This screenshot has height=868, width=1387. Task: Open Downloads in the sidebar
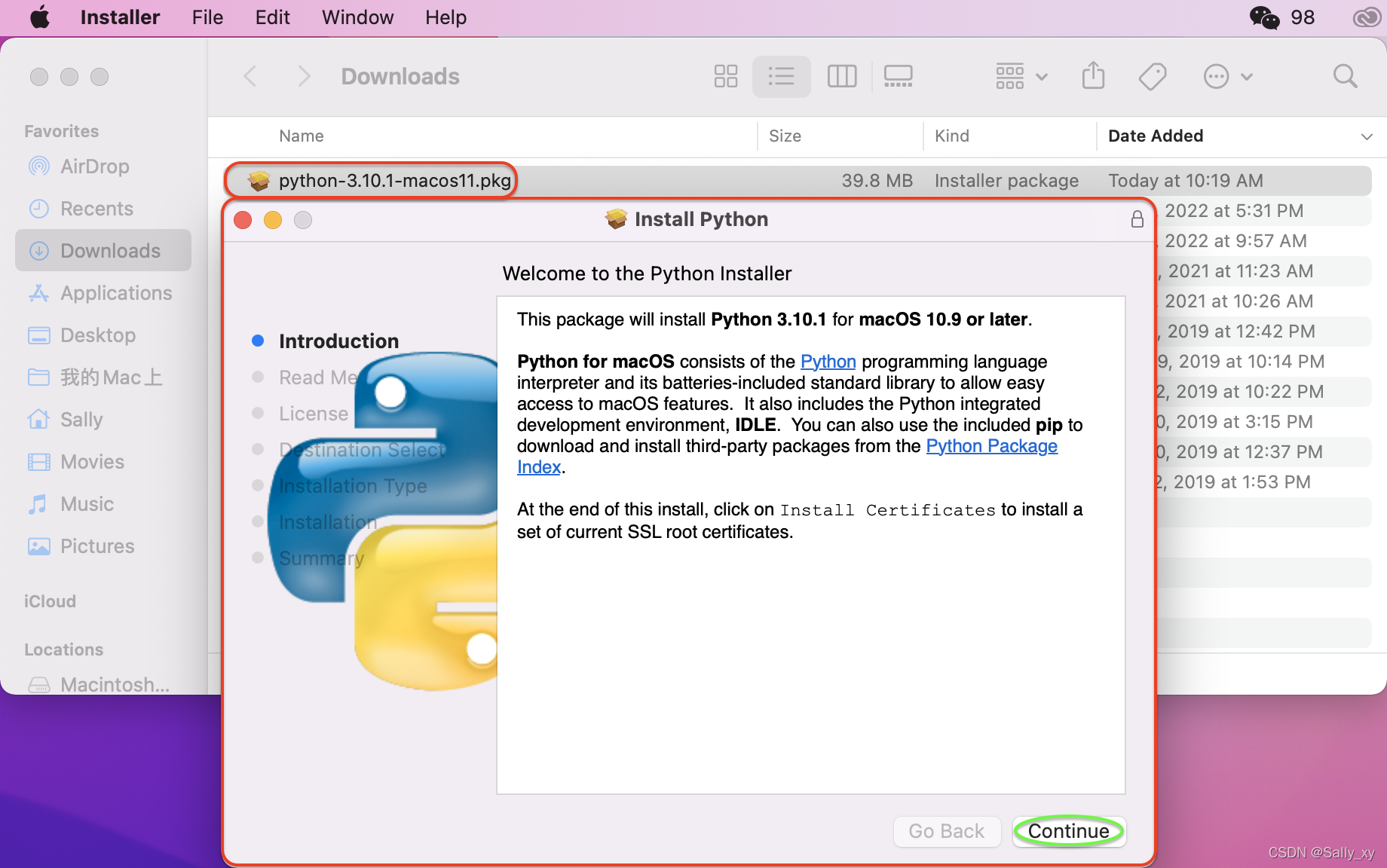(103, 250)
